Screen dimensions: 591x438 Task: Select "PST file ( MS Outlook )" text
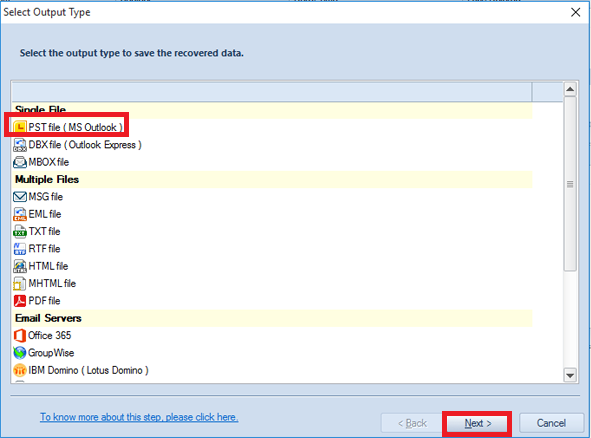coord(76,127)
